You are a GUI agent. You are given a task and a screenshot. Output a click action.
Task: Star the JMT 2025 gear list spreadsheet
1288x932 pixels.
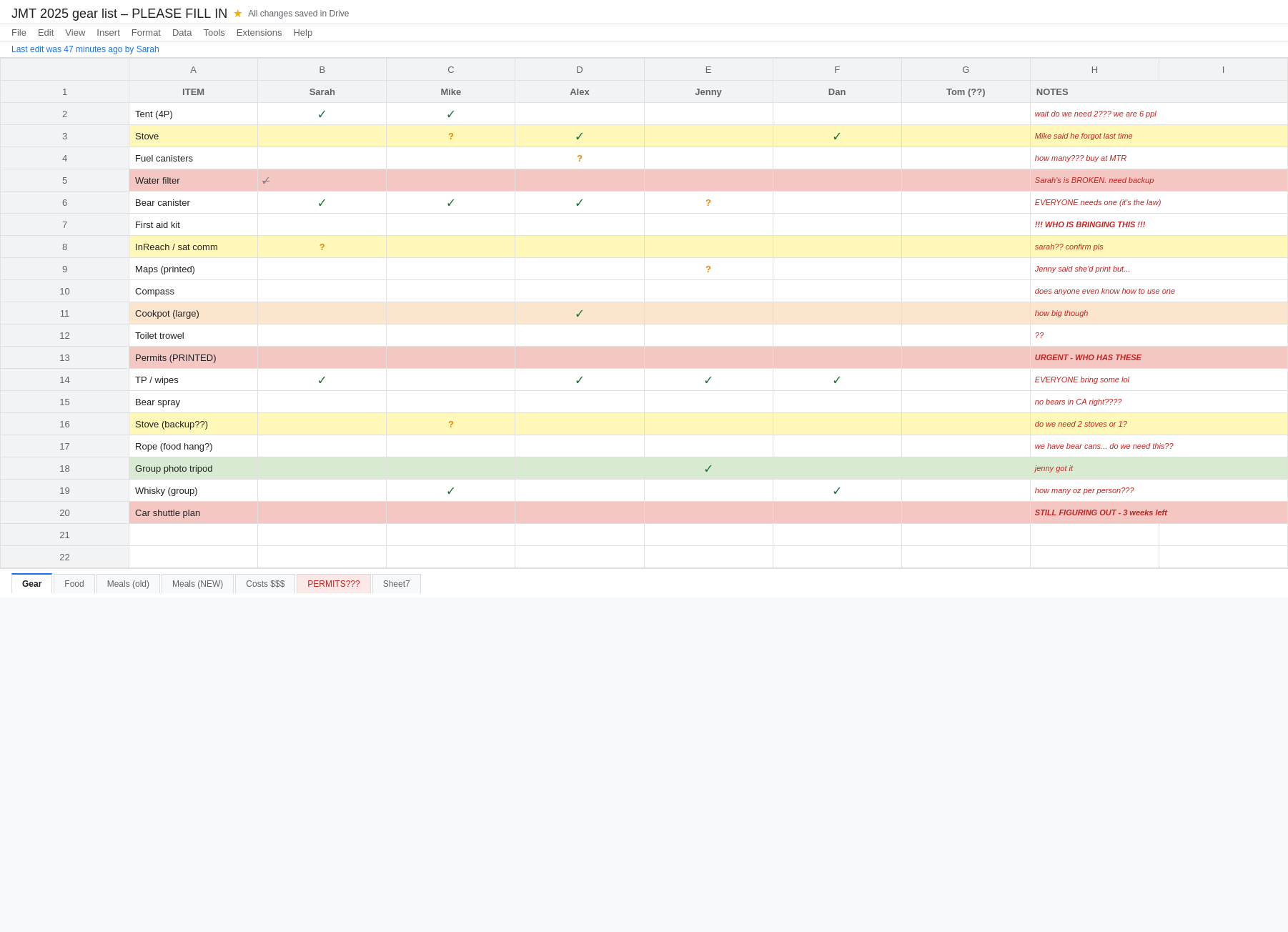(x=237, y=13)
